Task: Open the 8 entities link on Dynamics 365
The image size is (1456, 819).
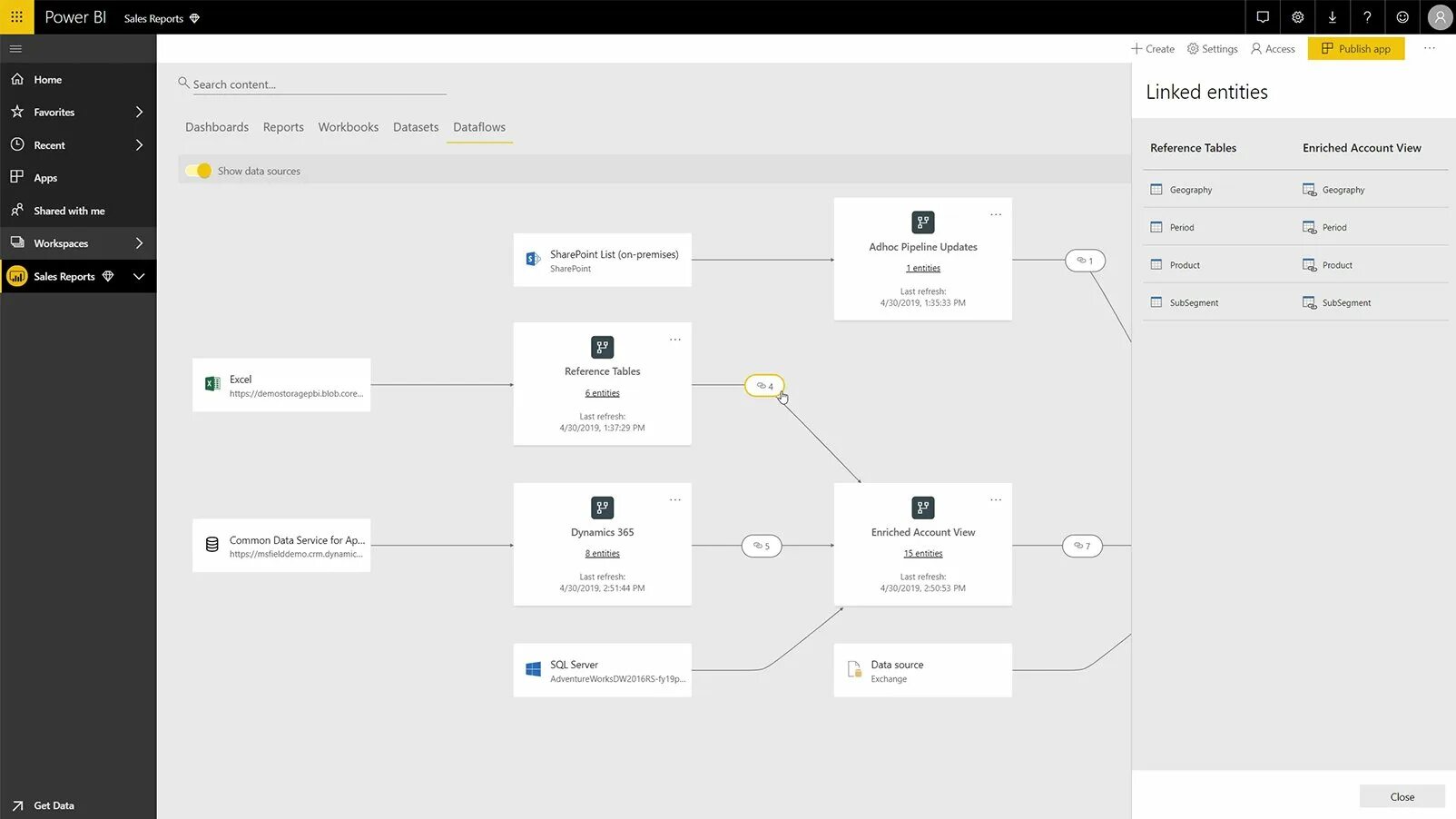Action: (603, 554)
